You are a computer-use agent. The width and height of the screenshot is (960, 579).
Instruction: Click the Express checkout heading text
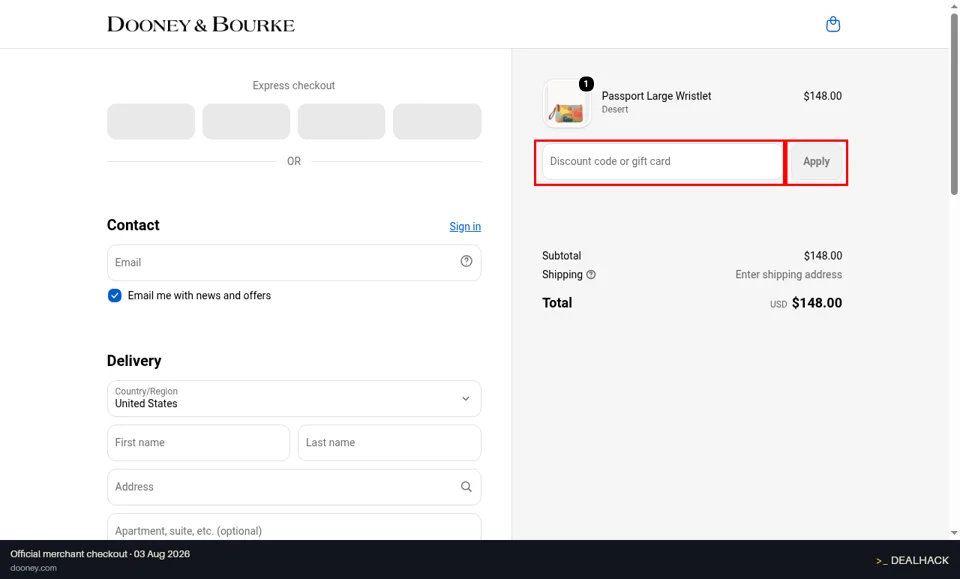[x=294, y=86]
